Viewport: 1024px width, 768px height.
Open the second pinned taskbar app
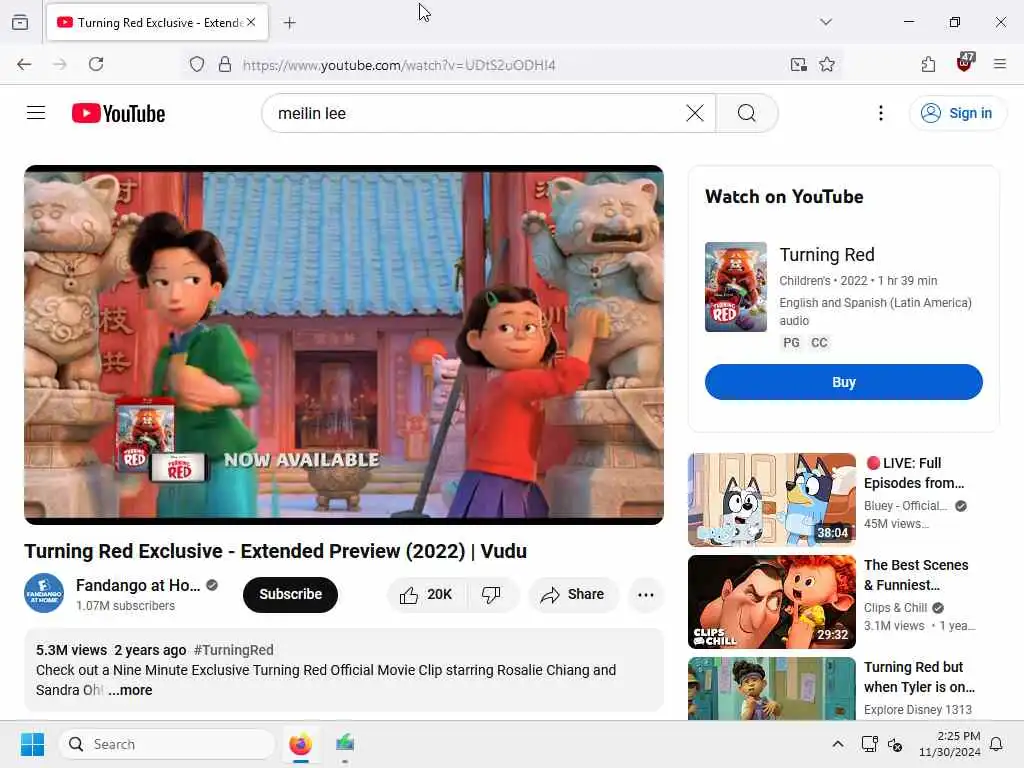pyautogui.click(x=345, y=744)
